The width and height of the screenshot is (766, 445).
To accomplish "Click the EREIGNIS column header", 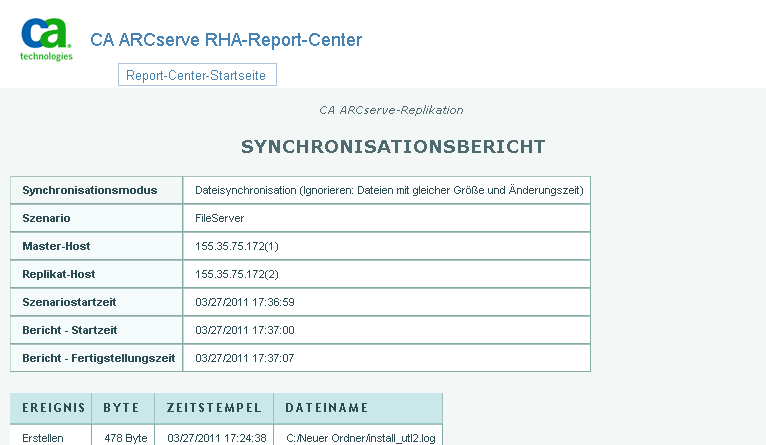I will click(x=51, y=408).
